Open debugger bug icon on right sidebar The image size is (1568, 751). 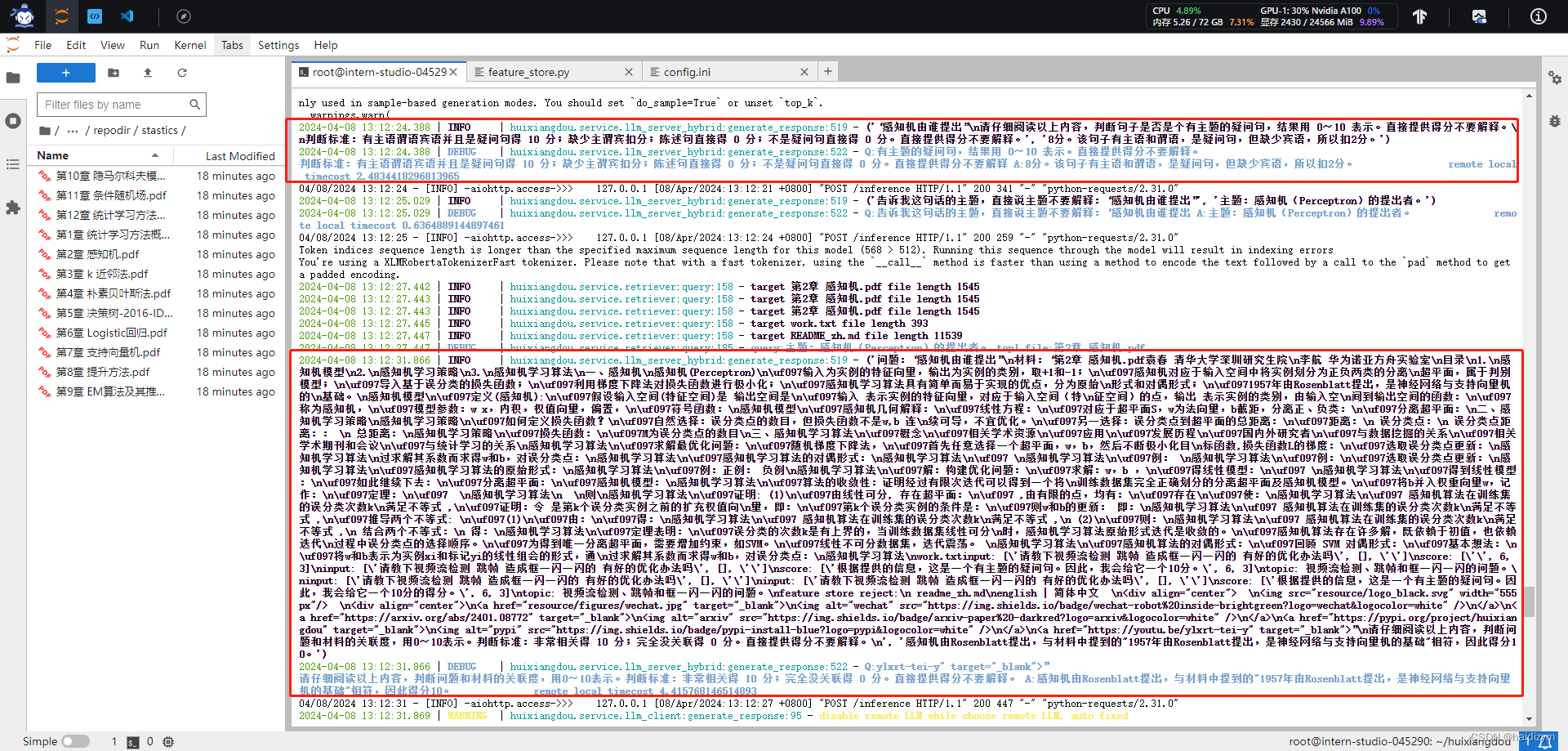(1555, 121)
